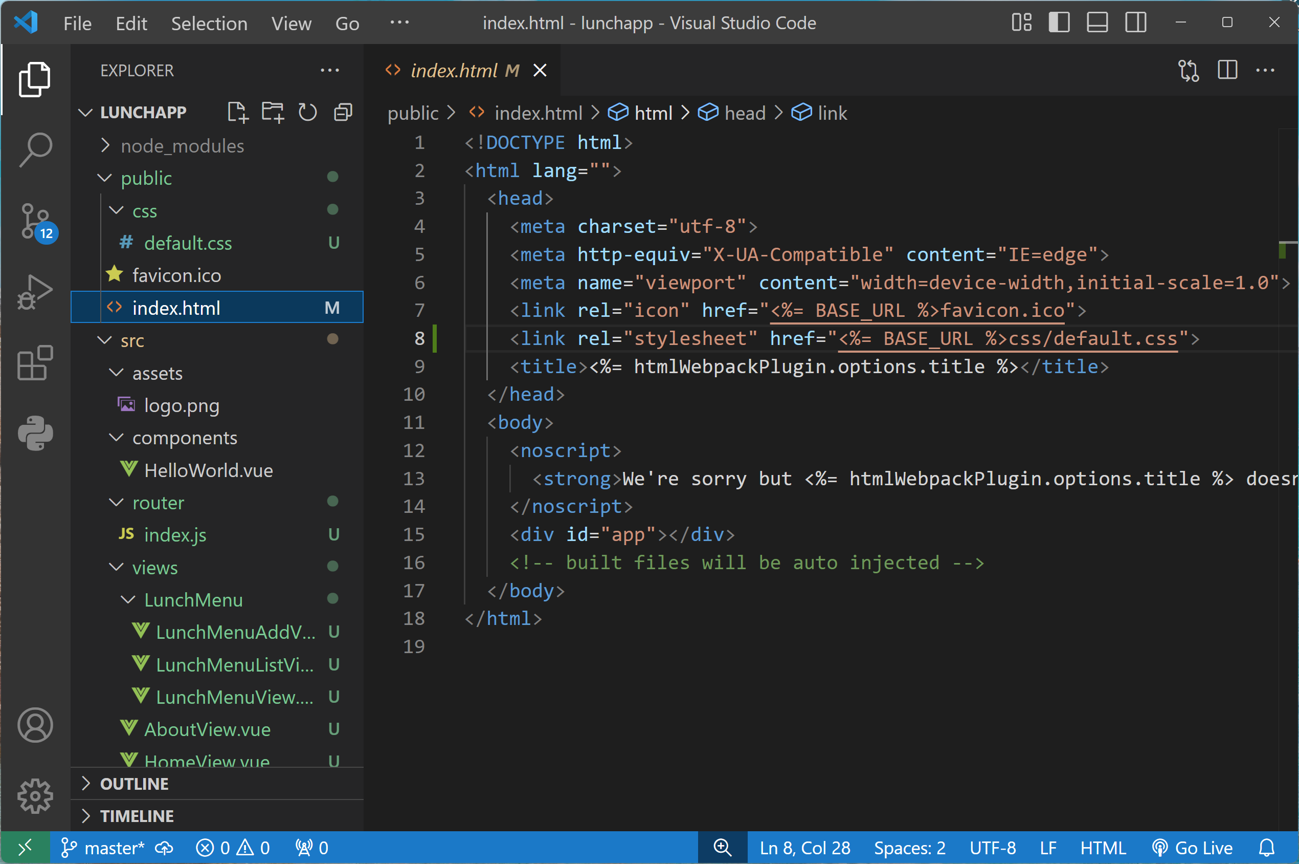Open a remote window

click(24, 848)
